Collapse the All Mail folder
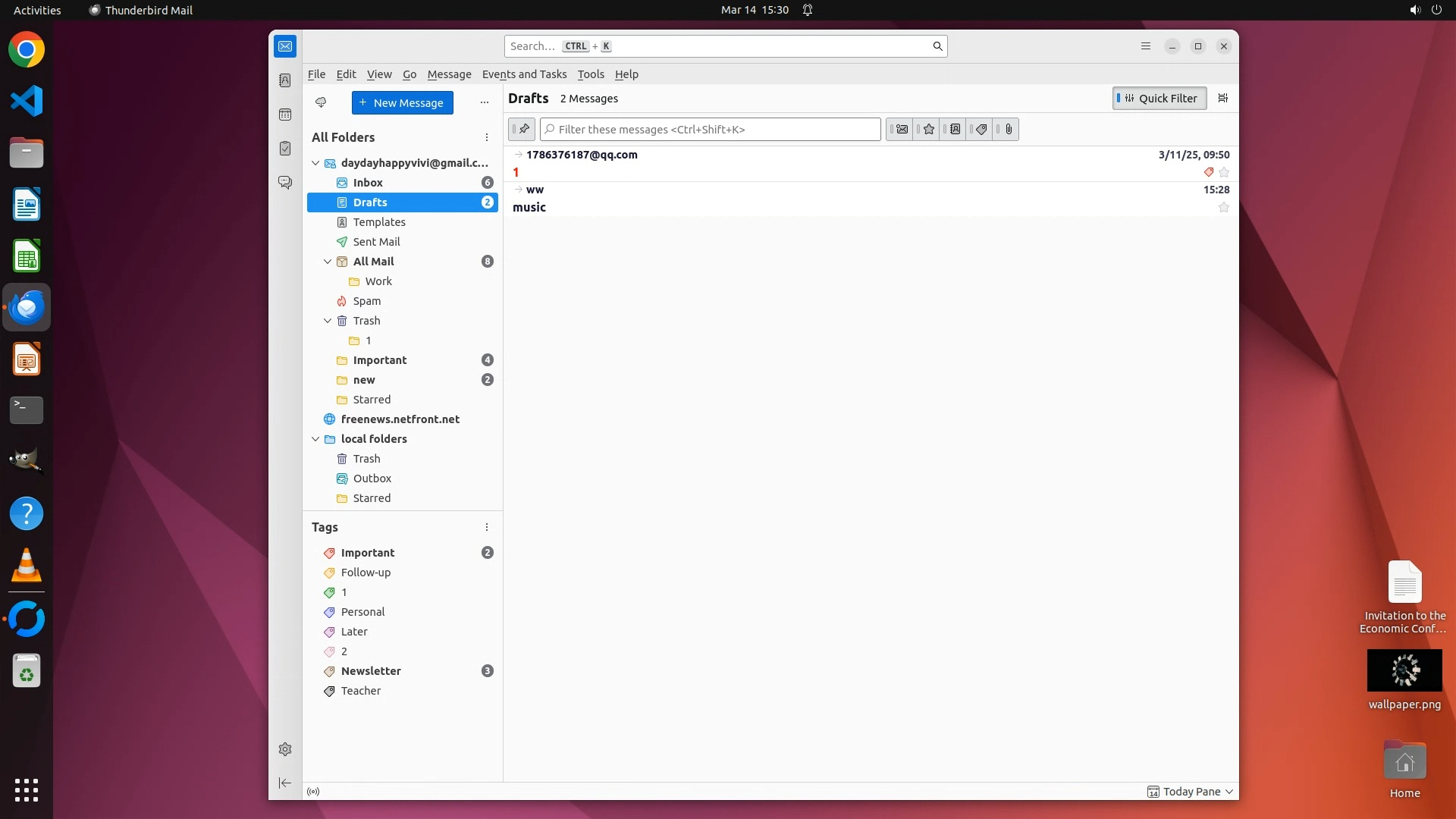 [328, 262]
